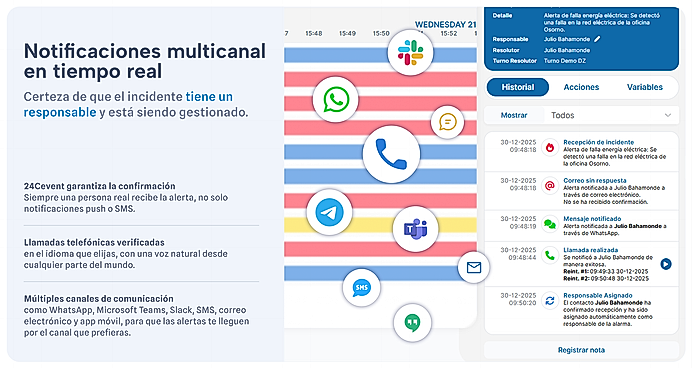
Task: Click the 'Notificaciones multicanal en tiempo real' heading
Action: [145, 61]
